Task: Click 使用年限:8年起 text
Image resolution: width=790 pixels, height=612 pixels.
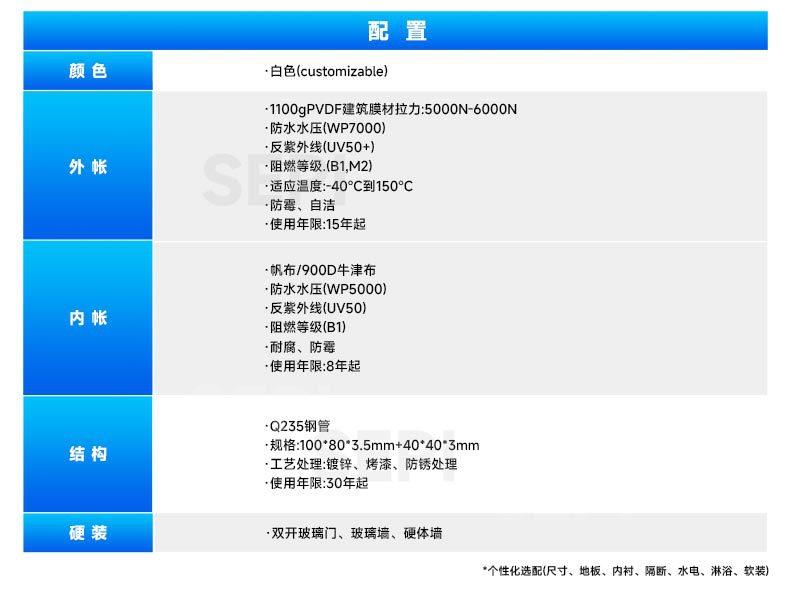Action: 313,366
